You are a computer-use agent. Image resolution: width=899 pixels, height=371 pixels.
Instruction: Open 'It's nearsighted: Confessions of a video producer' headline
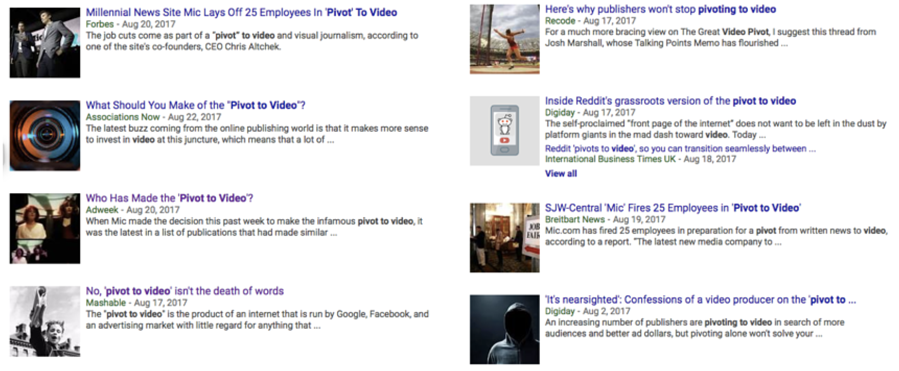click(701, 300)
